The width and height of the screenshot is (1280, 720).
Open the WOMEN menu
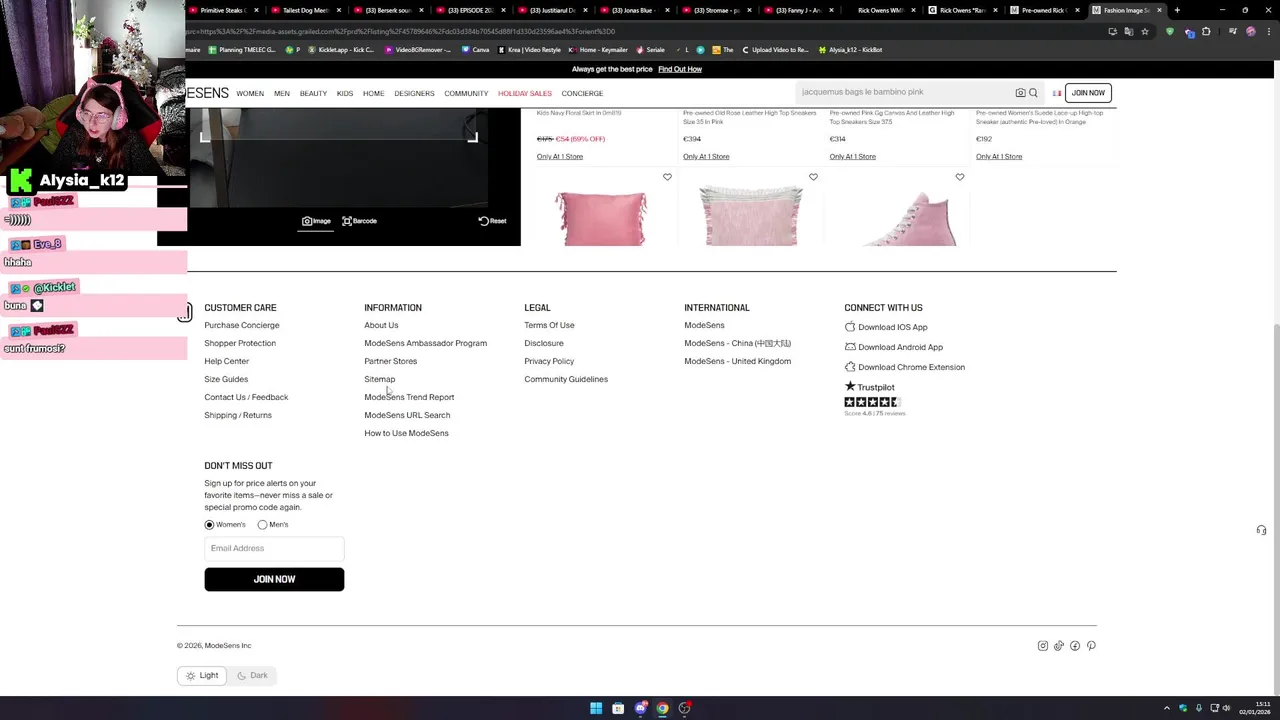click(250, 93)
